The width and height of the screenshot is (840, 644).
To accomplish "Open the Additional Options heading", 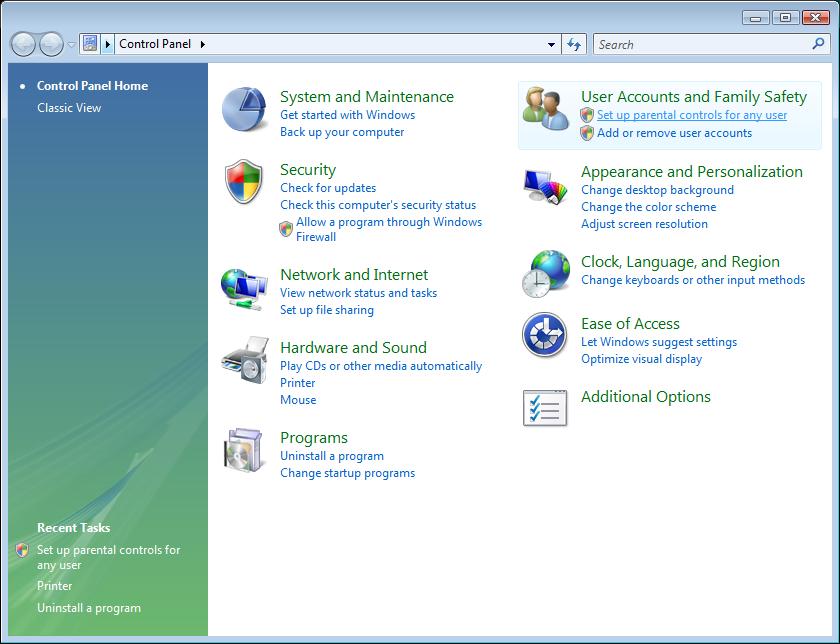I will [x=646, y=396].
